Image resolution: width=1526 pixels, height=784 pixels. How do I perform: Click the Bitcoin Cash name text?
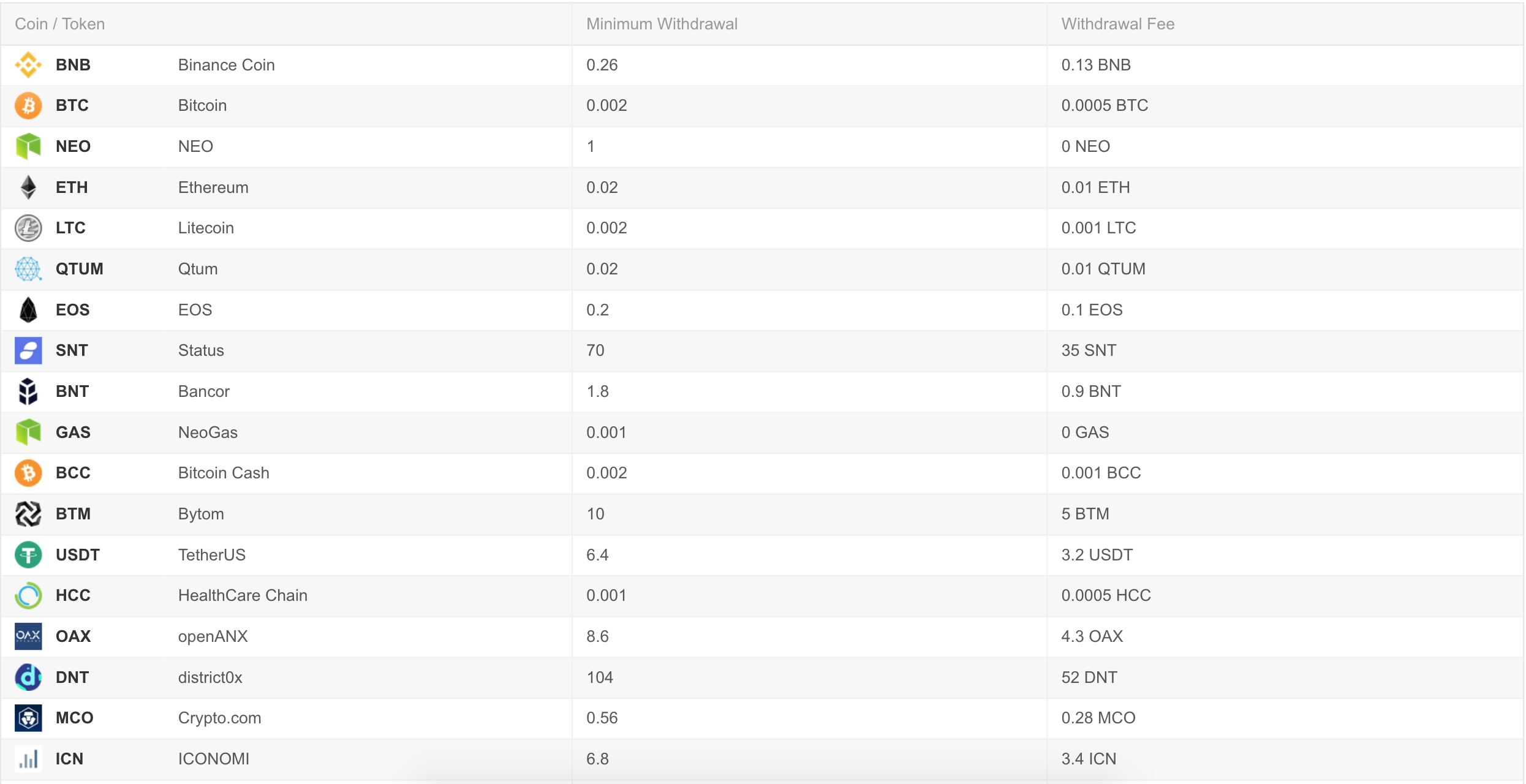tap(224, 473)
